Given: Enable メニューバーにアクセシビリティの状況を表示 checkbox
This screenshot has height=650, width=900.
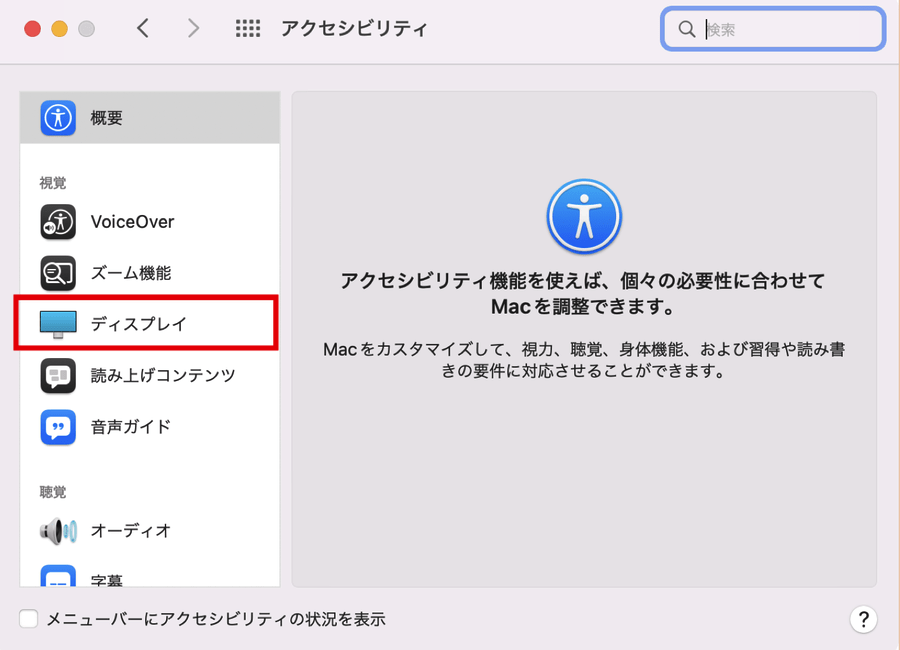Looking at the screenshot, I should coord(29,619).
